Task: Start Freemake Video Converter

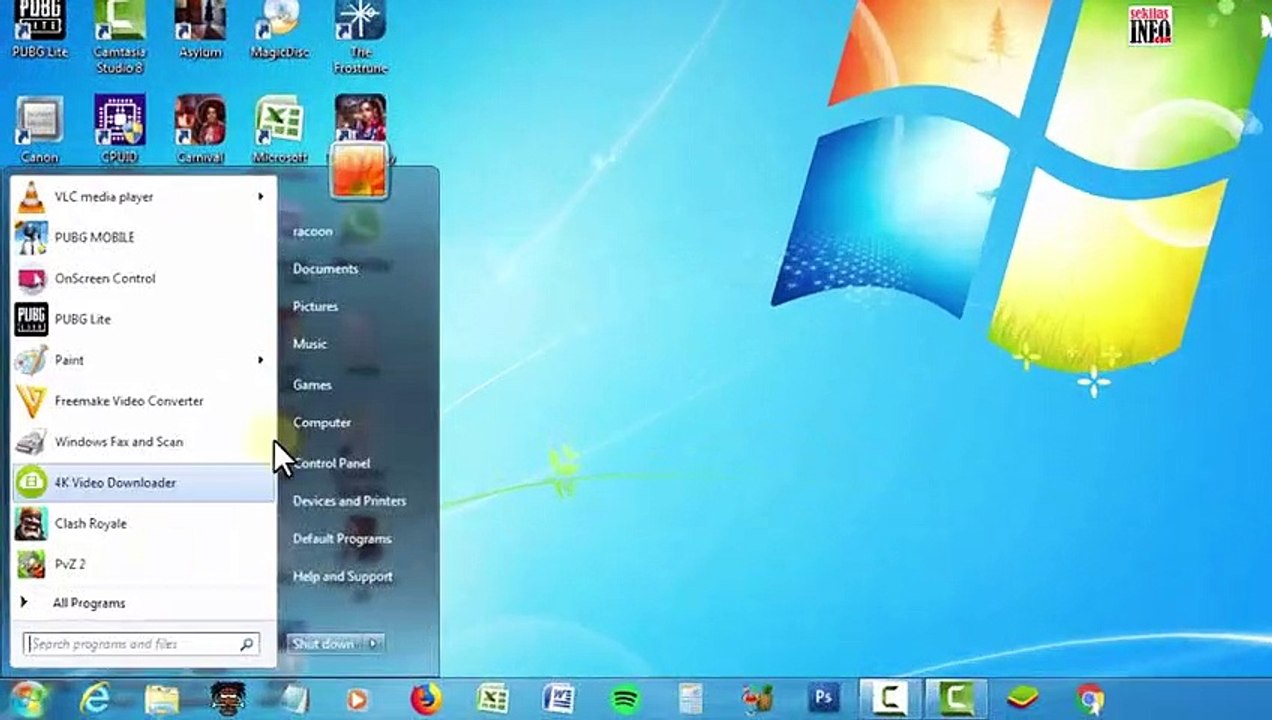Action: pyautogui.click(x=143, y=401)
